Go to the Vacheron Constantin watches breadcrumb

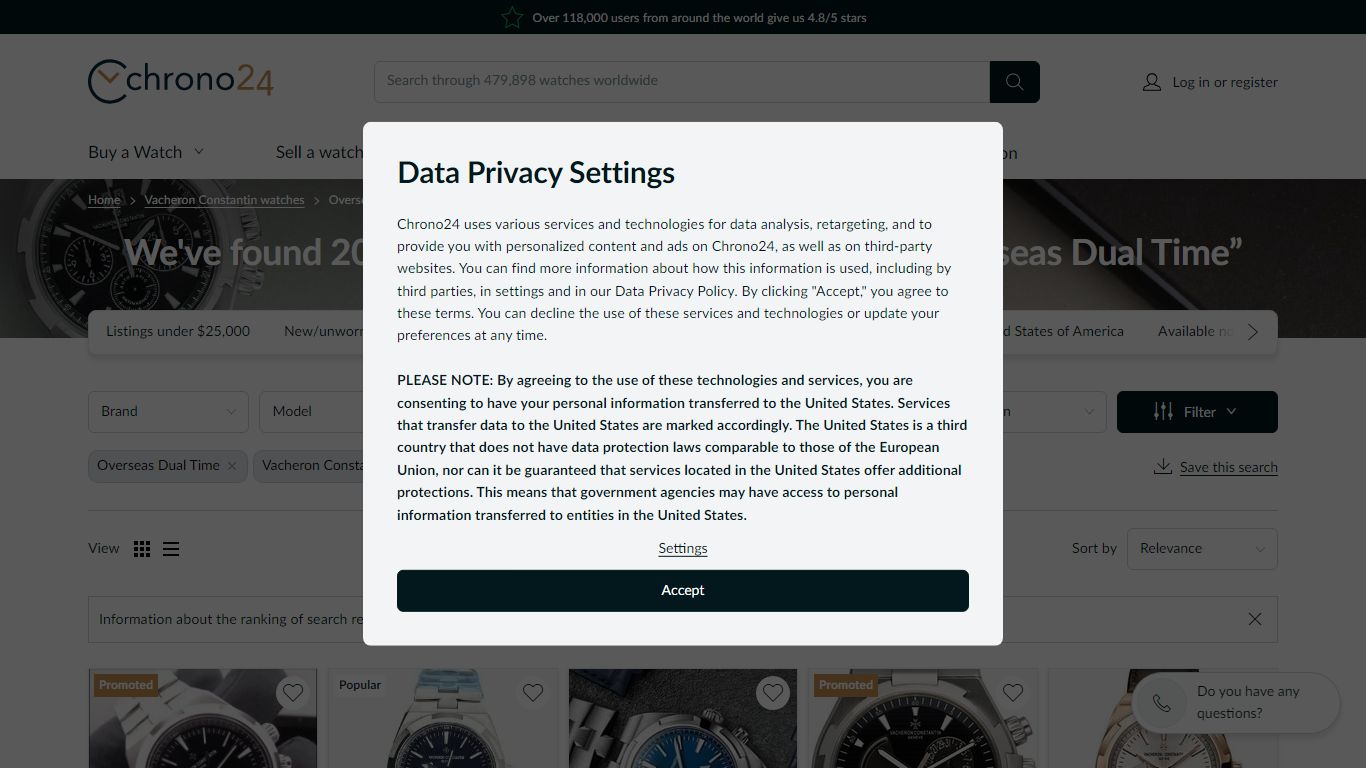click(x=224, y=200)
